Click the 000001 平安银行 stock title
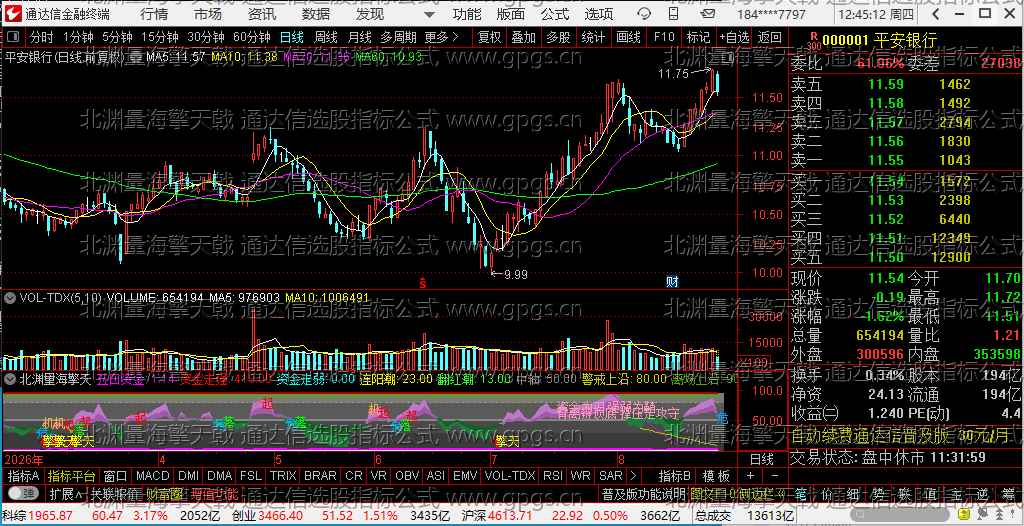The height and width of the screenshot is (526, 1024). tap(879, 41)
